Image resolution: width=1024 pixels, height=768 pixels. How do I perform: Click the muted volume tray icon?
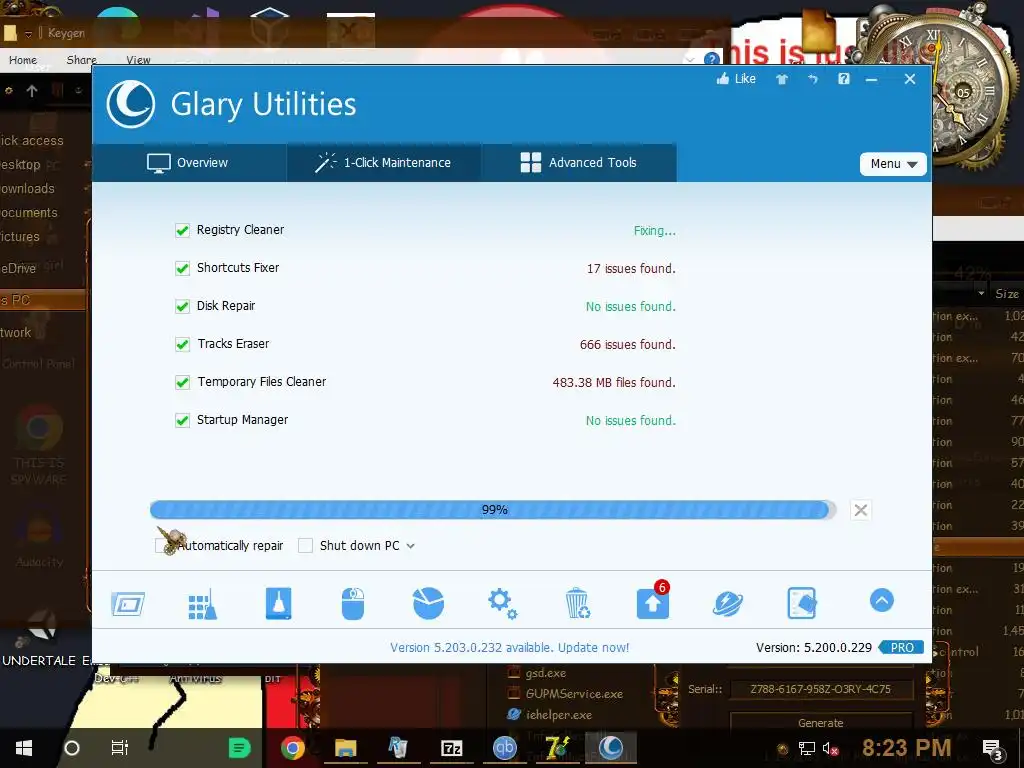click(x=830, y=749)
